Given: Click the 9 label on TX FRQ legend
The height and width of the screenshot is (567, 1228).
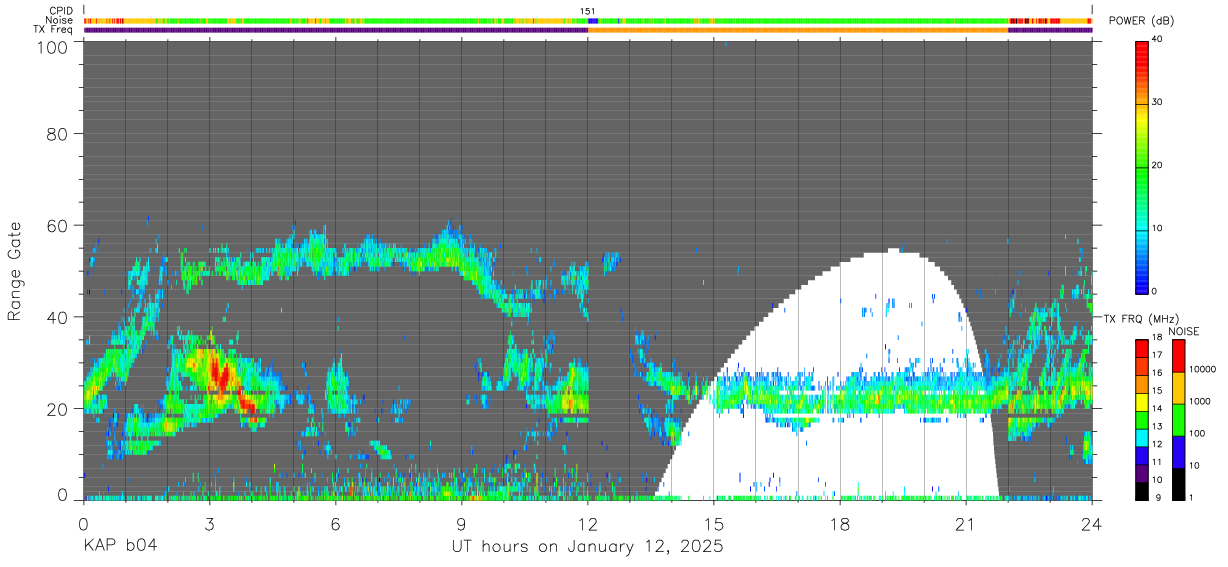Looking at the screenshot, I should pyautogui.click(x=1156, y=498).
